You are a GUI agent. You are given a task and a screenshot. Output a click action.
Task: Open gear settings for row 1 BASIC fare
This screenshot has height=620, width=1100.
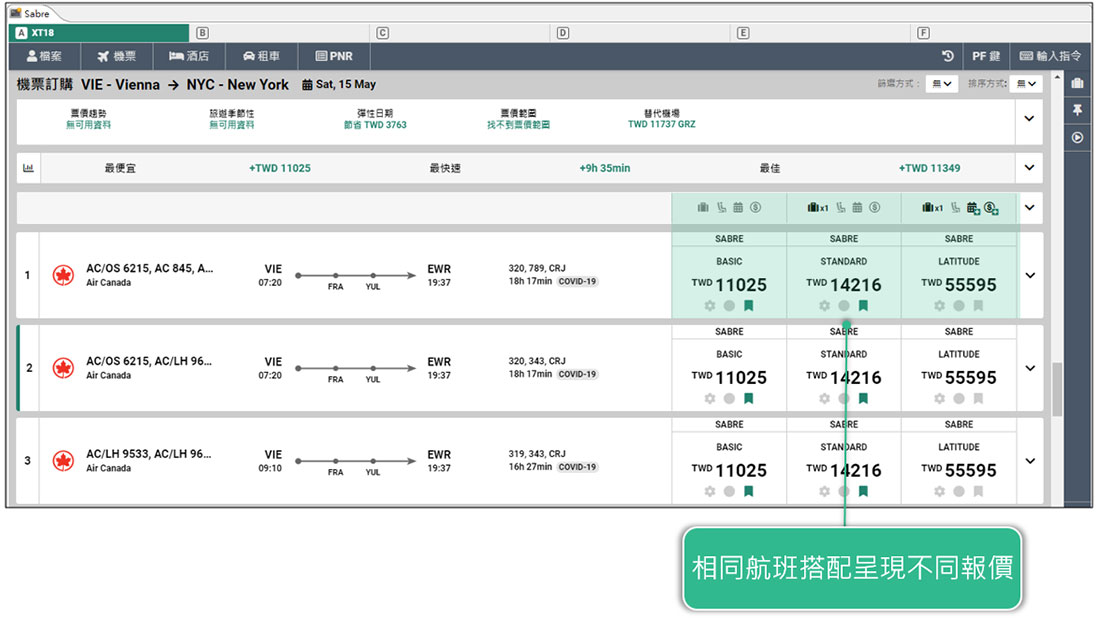(x=710, y=306)
